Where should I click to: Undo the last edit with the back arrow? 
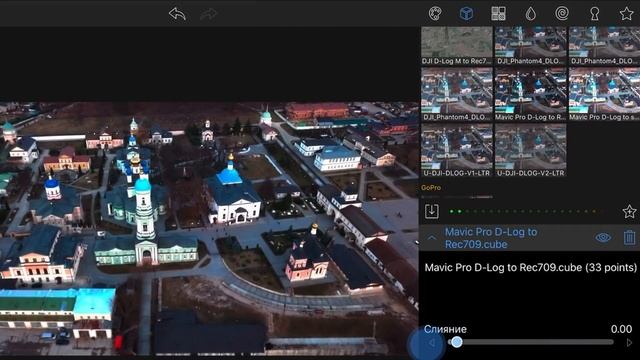[177, 14]
